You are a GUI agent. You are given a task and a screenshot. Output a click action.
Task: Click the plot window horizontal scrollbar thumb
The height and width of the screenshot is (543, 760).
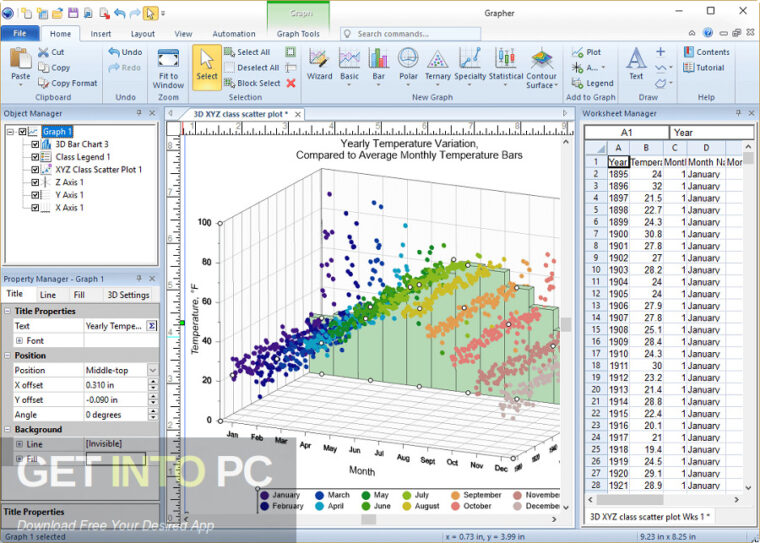pyautogui.click(x=368, y=519)
